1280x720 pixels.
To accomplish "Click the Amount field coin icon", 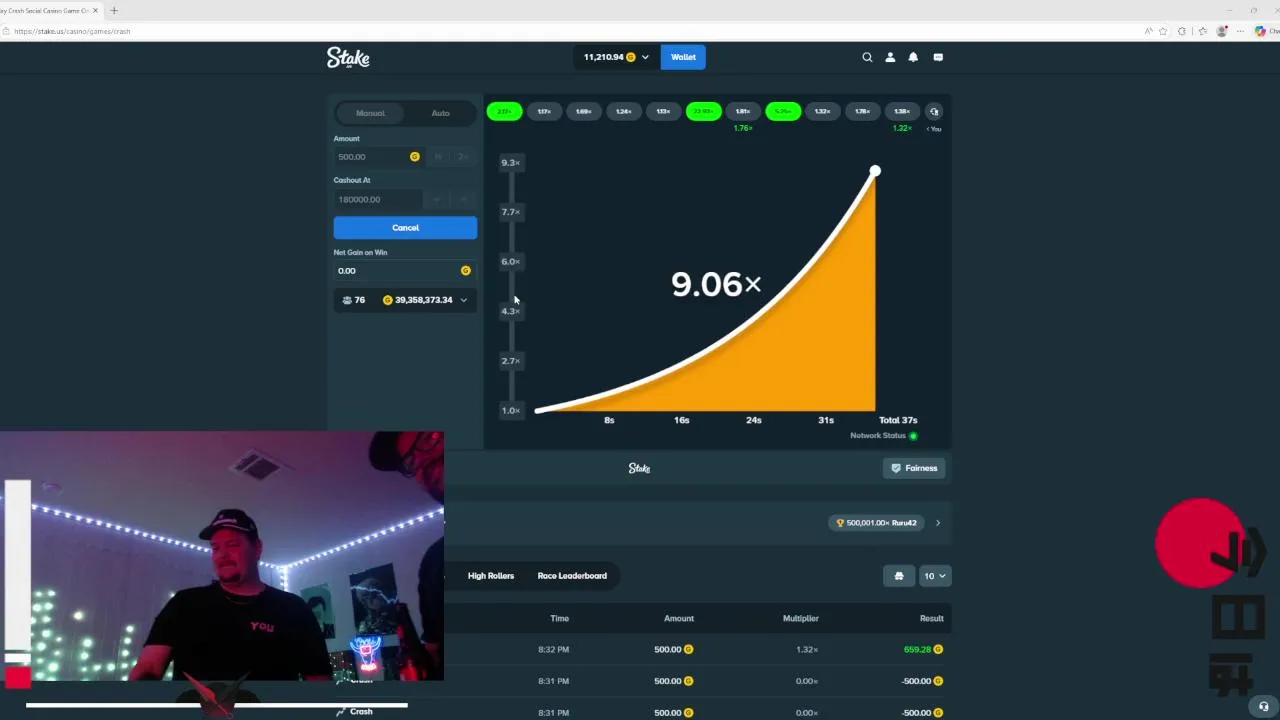I will (414, 157).
